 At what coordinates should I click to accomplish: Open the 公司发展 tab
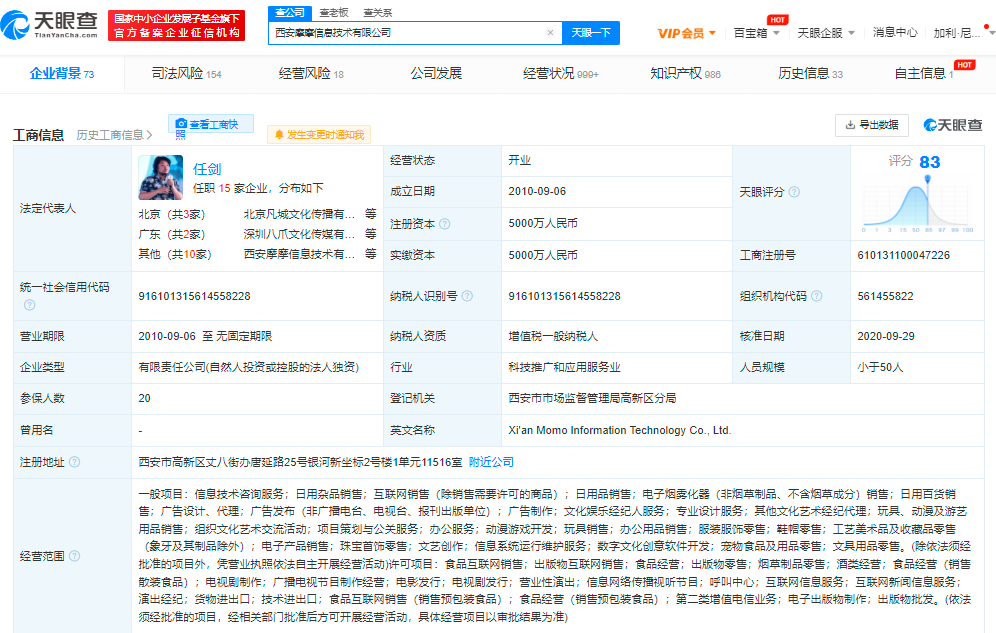[x=436, y=74]
